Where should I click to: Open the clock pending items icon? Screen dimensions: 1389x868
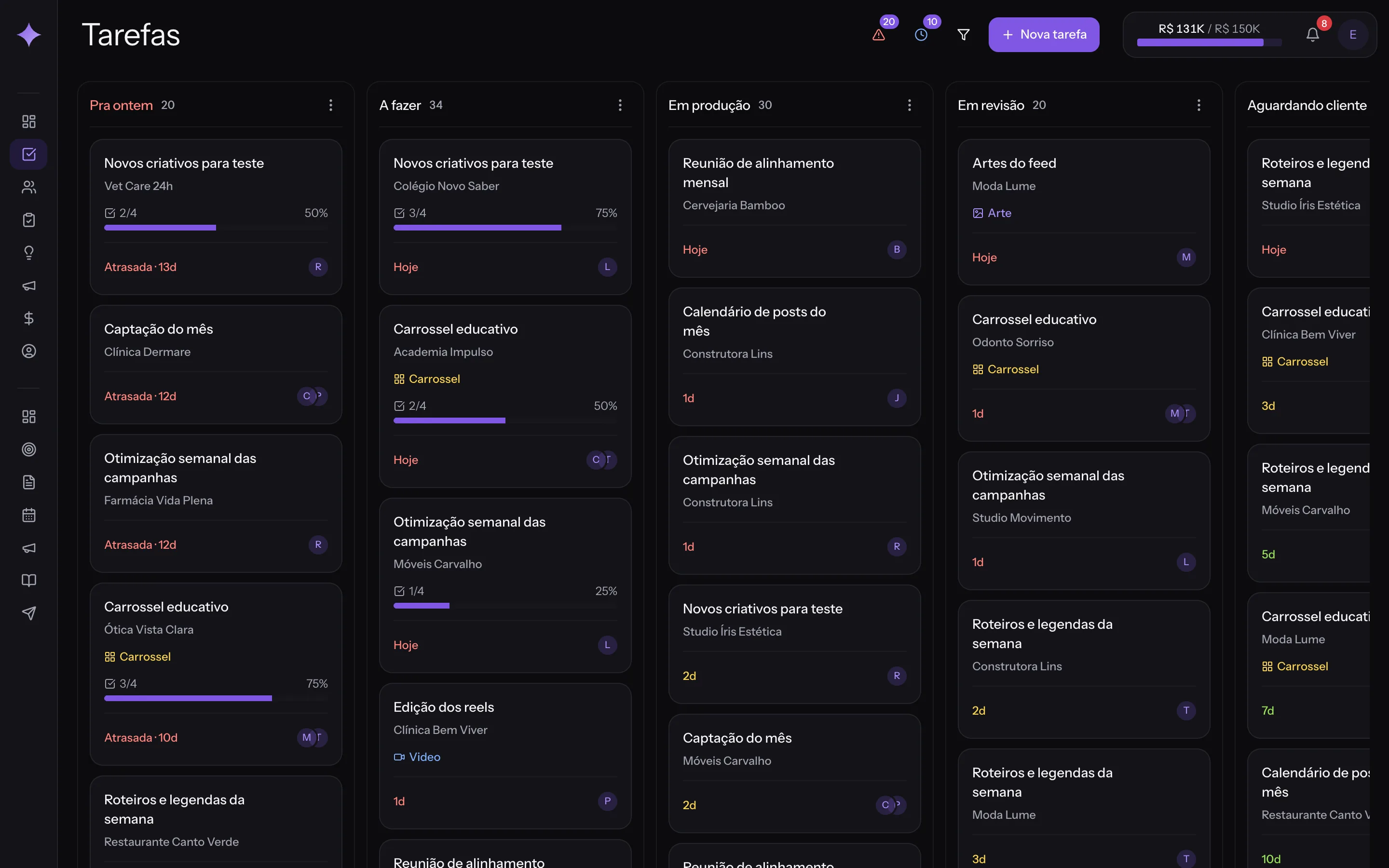tap(921, 35)
